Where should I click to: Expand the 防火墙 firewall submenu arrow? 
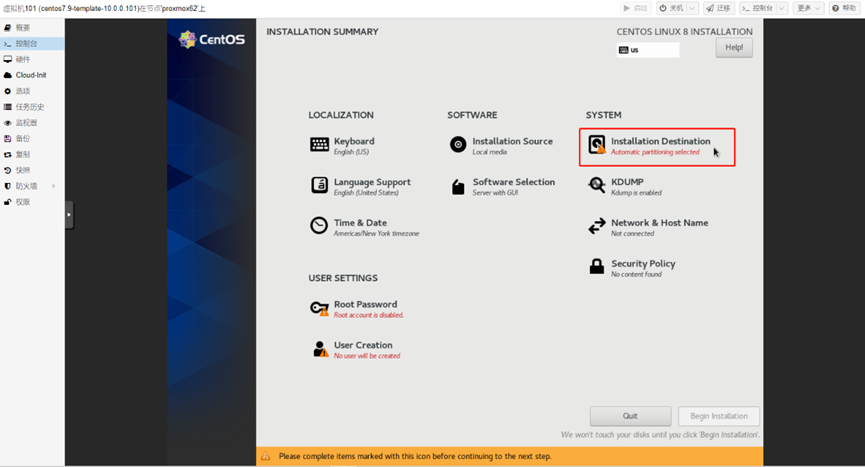[x=54, y=186]
